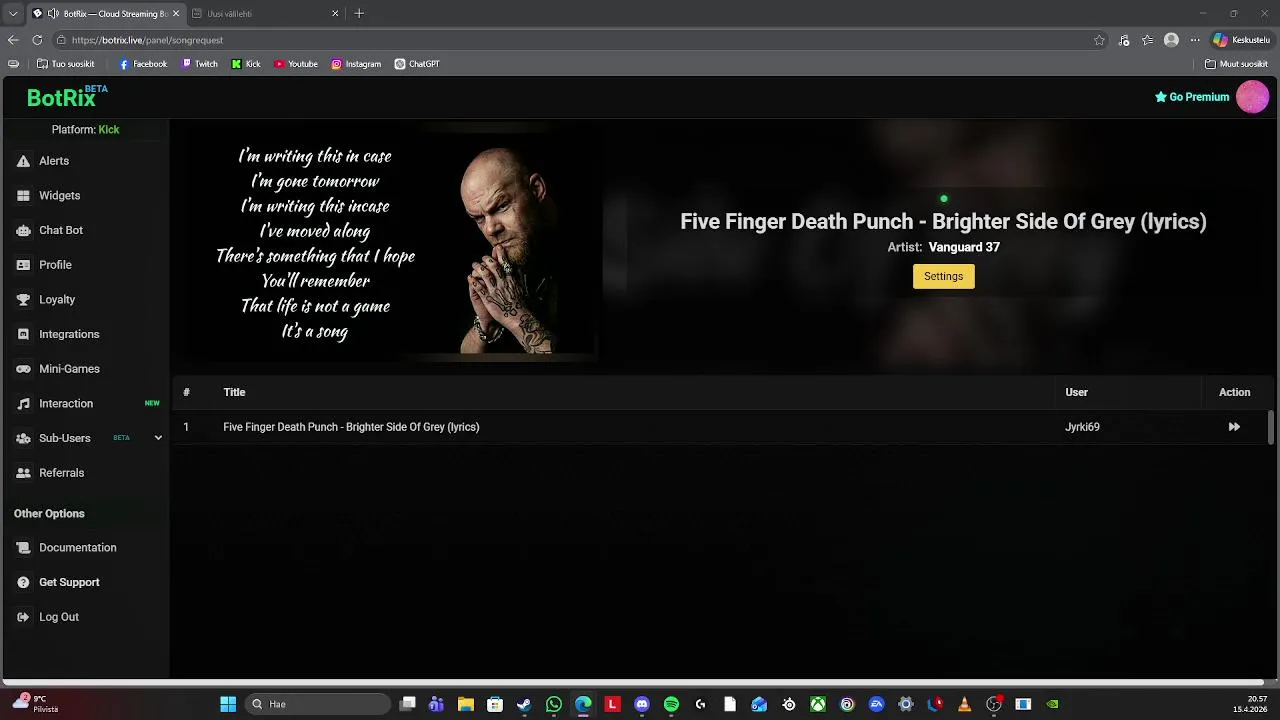Click the Kick platform label
Viewport: 1280px width, 720px height.
tap(109, 130)
